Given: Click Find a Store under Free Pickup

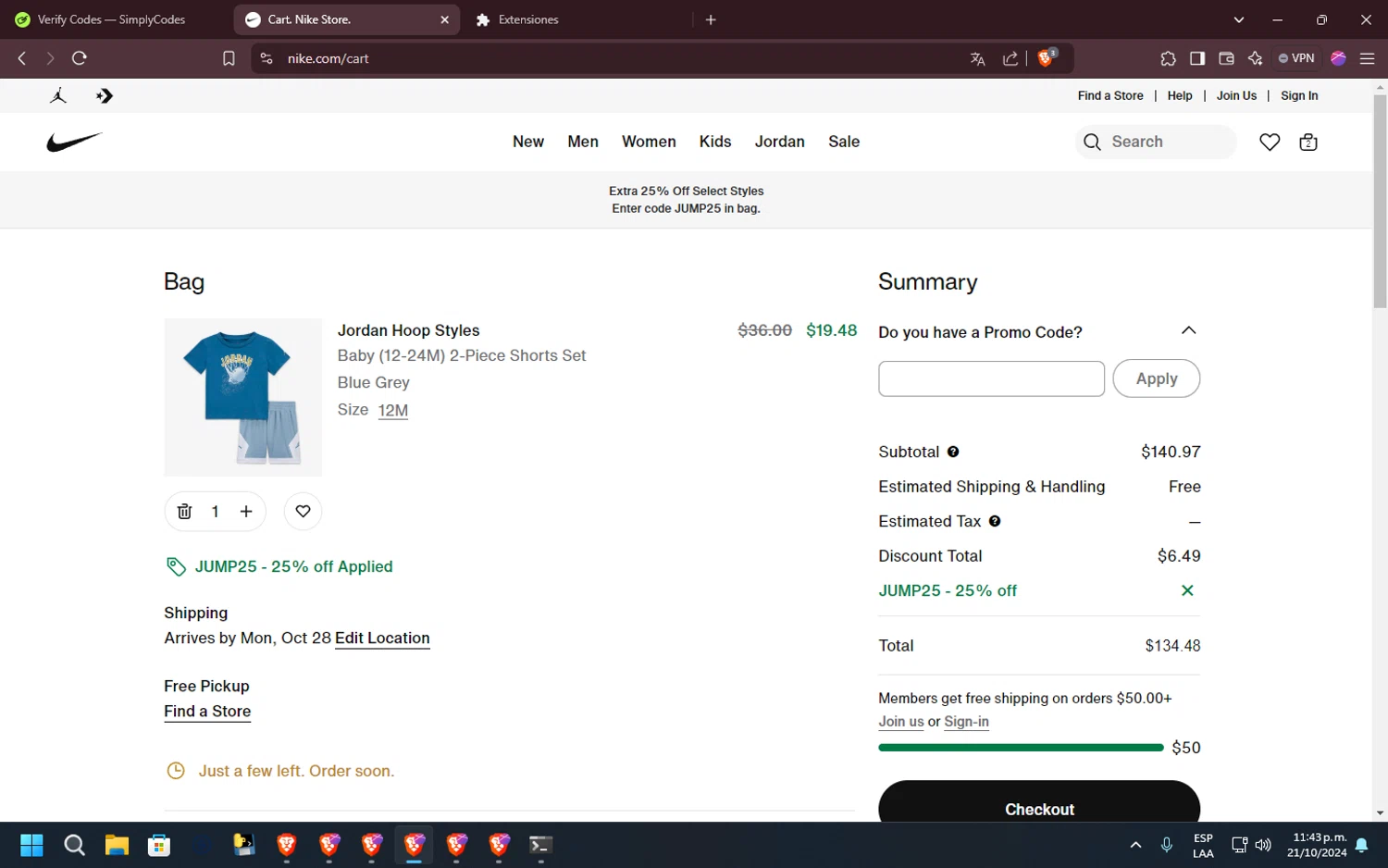Looking at the screenshot, I should pos(207,711).
